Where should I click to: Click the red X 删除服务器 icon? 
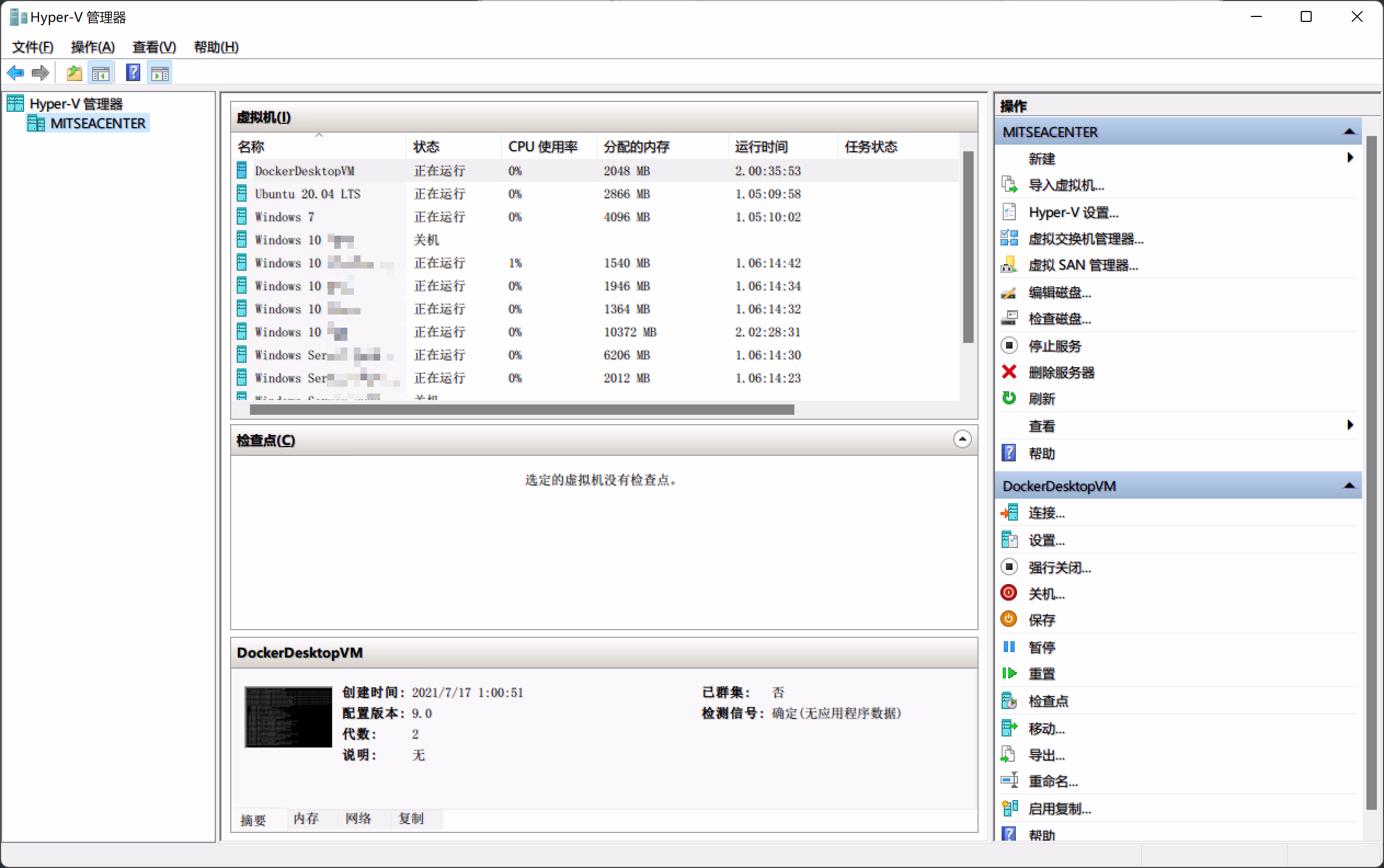coord(1009,372)
